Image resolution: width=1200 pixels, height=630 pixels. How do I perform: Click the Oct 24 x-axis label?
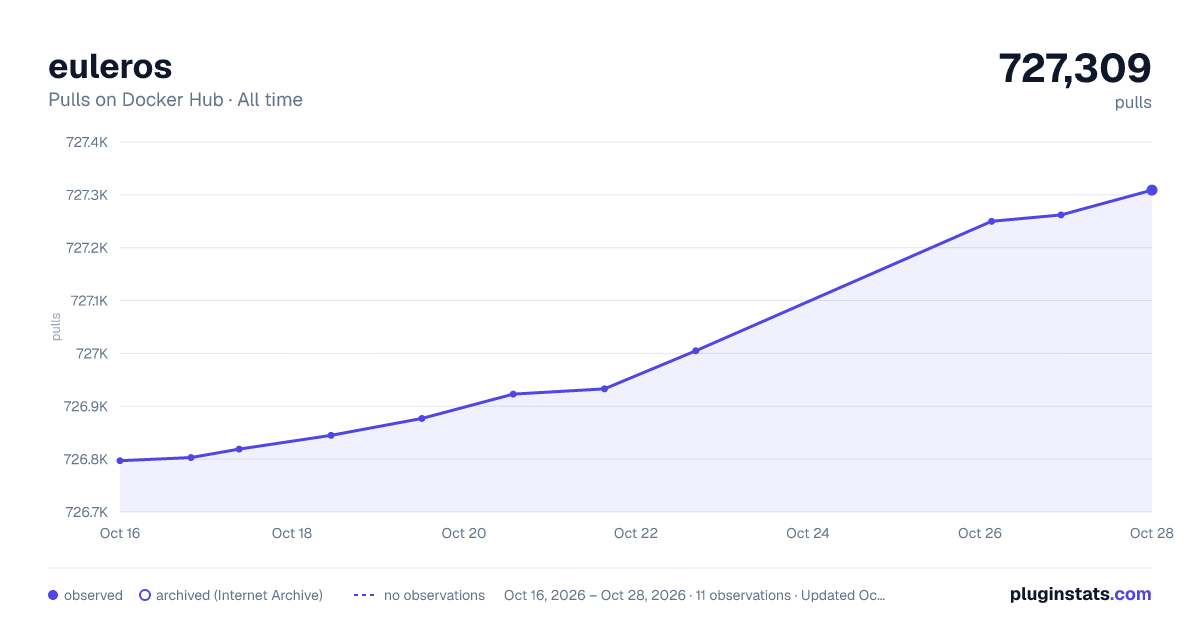pyautogui.click(x=808, y=533)
